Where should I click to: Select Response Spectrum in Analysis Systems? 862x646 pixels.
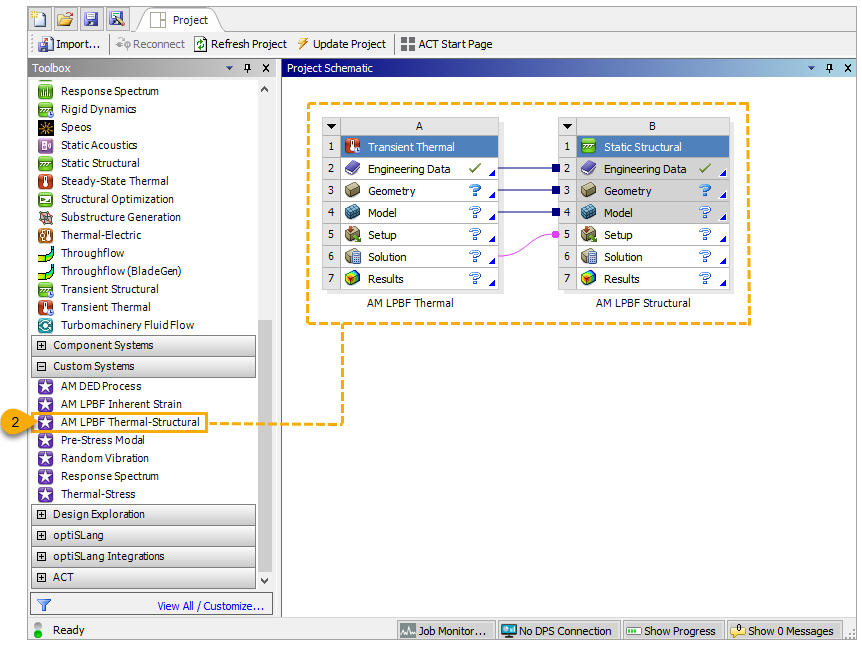click(x=99, y=91)
